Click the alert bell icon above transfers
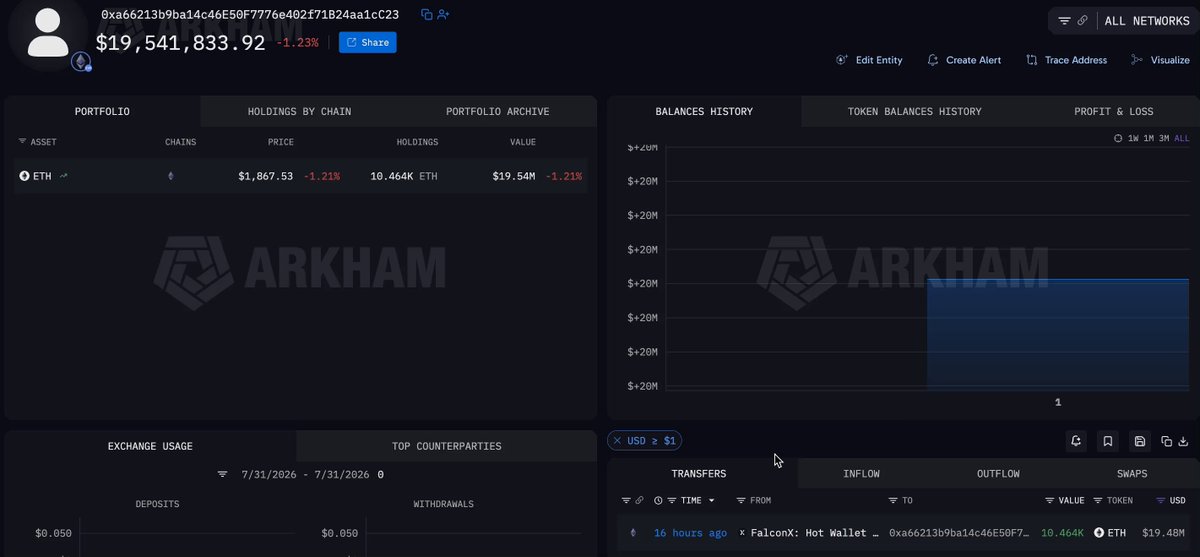Image resolution: width=1200 pixels, height=557 pixels. (x=1076, y=440)
